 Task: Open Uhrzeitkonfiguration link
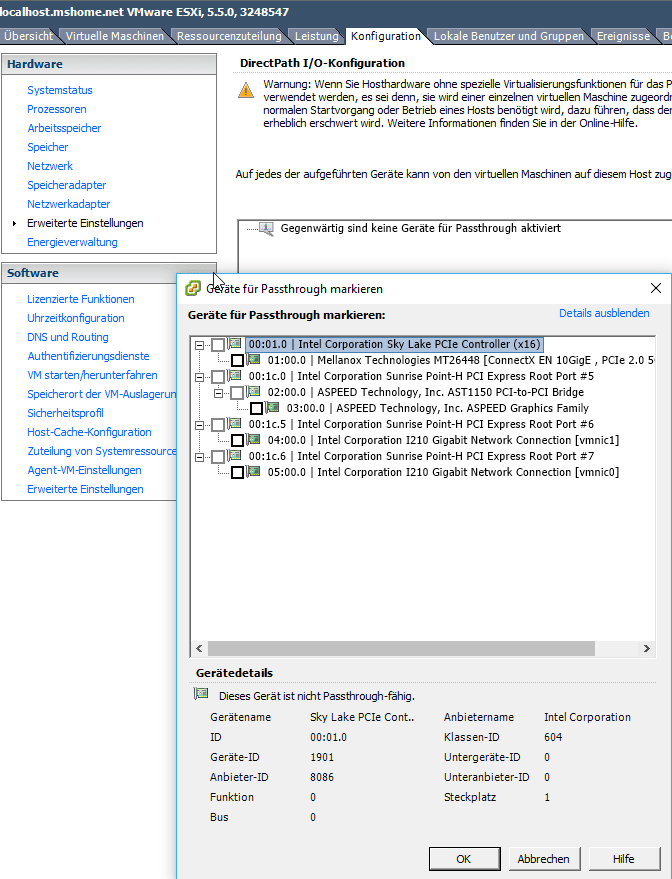[76, 318]
